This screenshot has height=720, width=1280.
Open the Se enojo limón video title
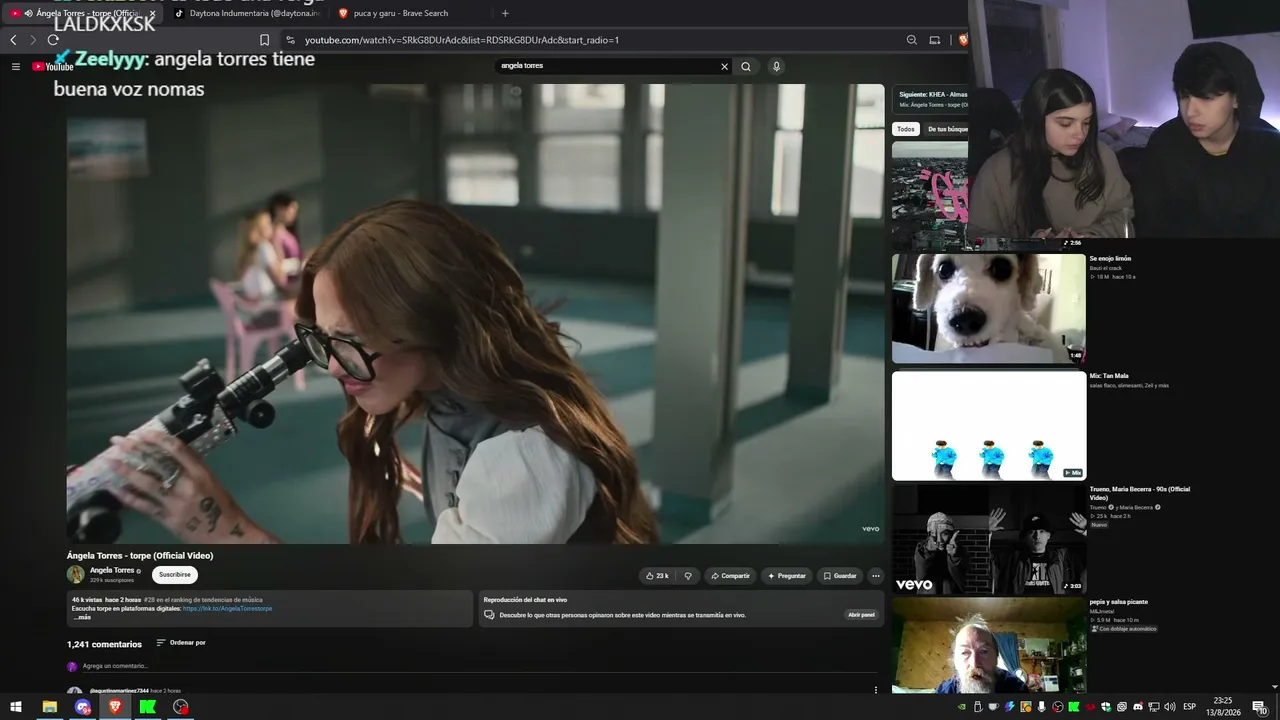click(1110, 259)
